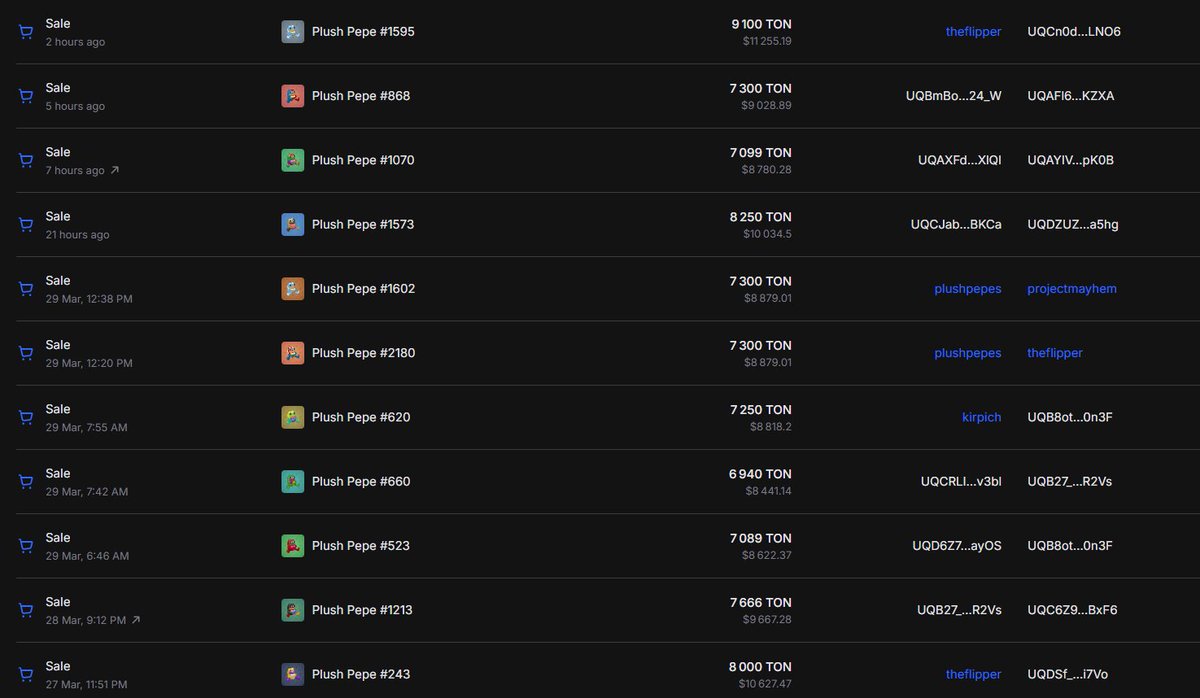This screenshot has width=1200, height=698.
Task: Open Plush Pepe #1070 thumbnail image
Action: point(293,160)
